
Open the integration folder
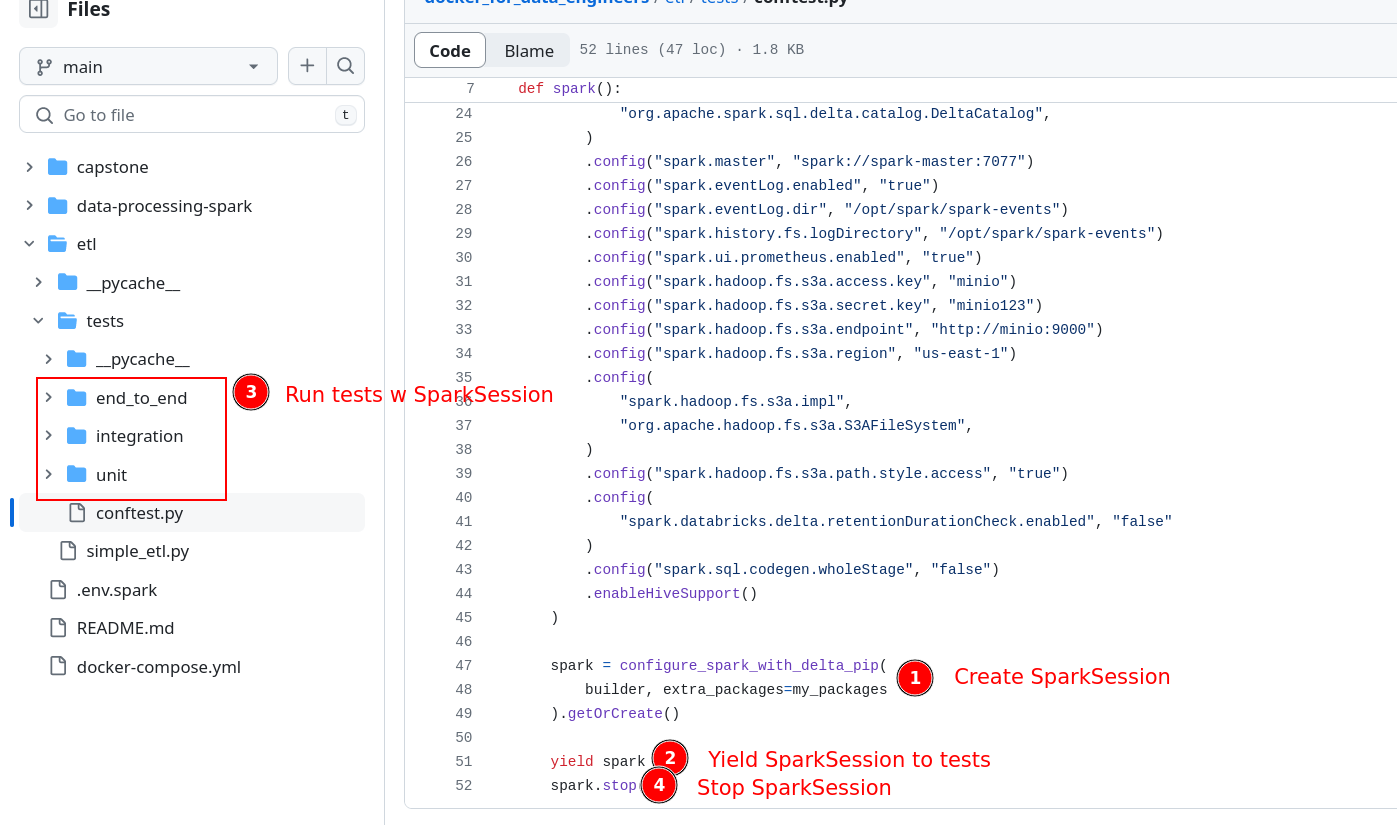[x=139, y=436]
